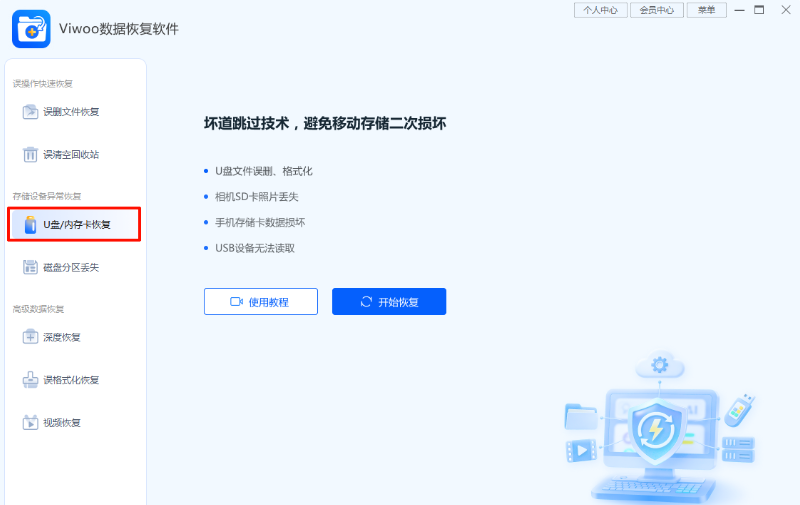Screen dimensions: 800x505
Task: Click the 开始恢复 start recovery button
Action: tap(389, 301)
